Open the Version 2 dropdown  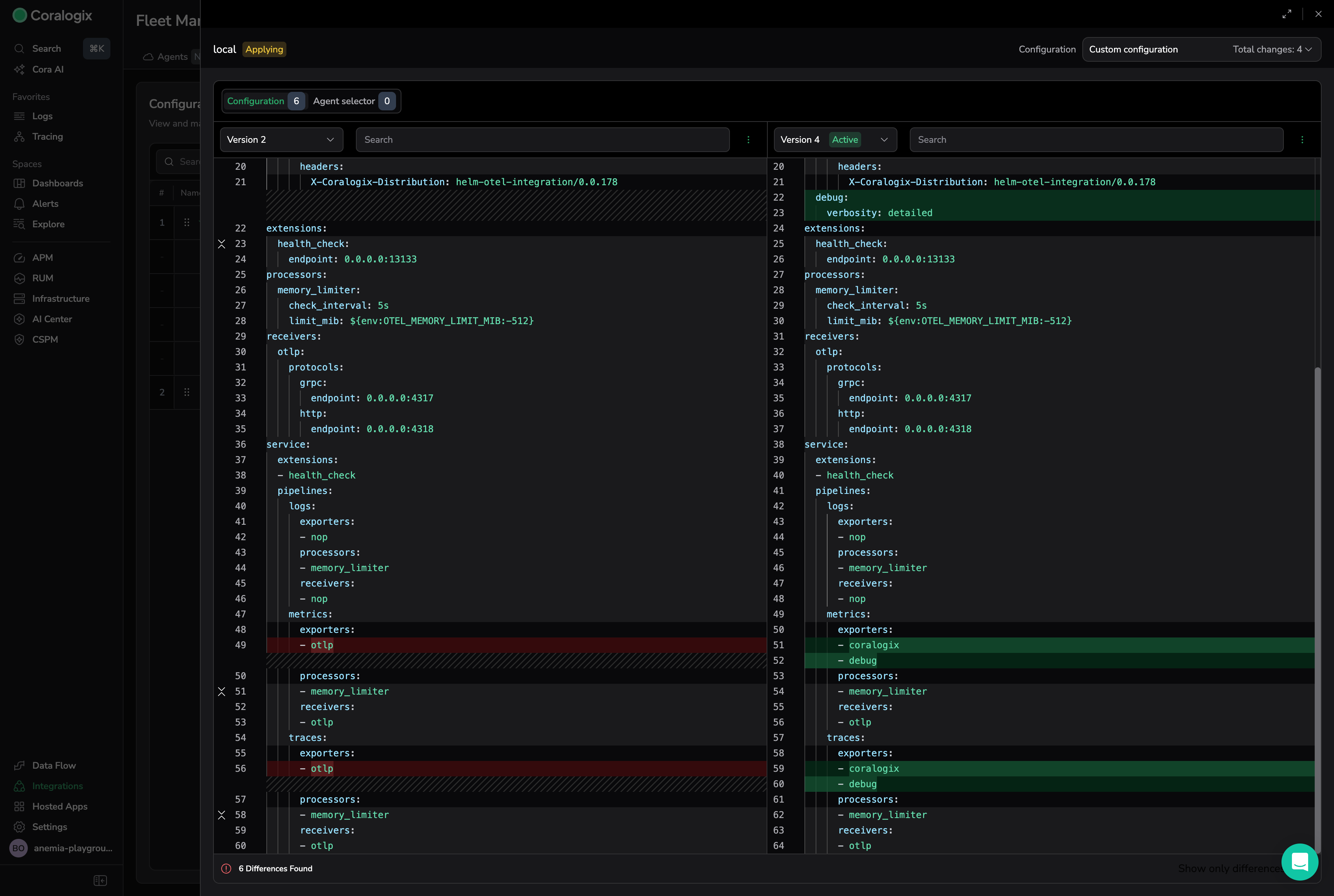281,140
